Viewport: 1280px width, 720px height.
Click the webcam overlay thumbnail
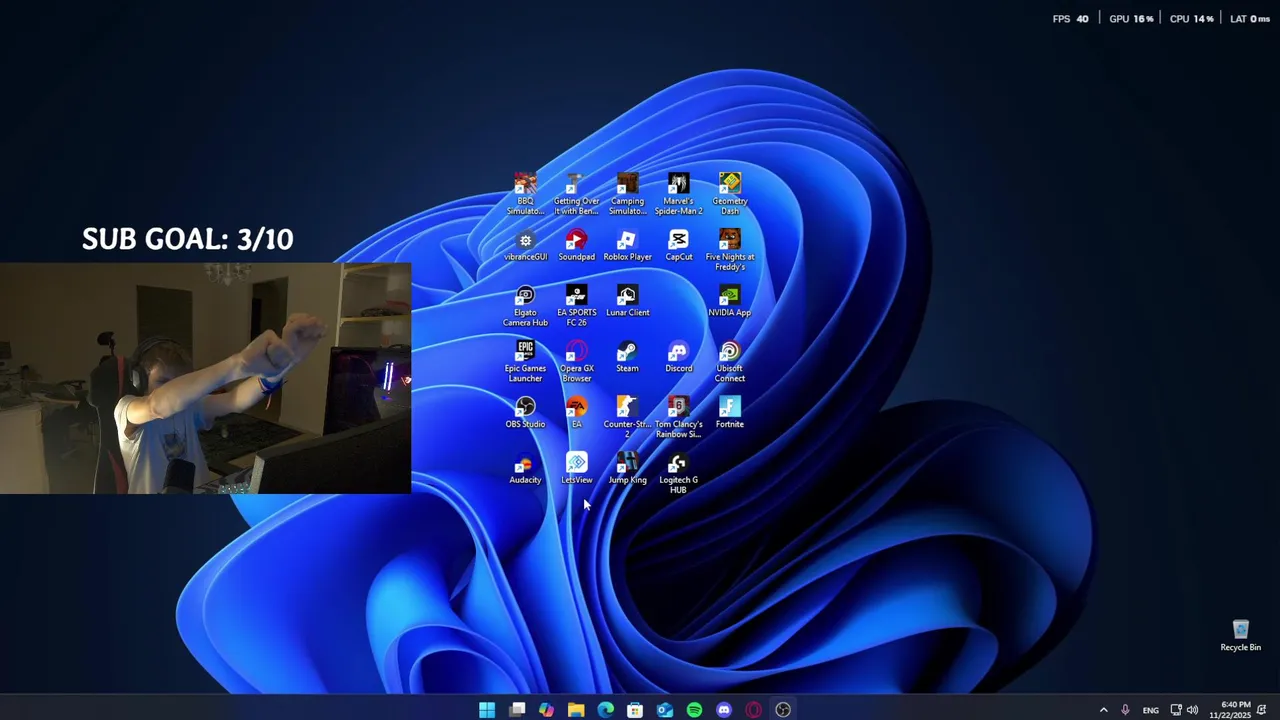tap(205, 378)
